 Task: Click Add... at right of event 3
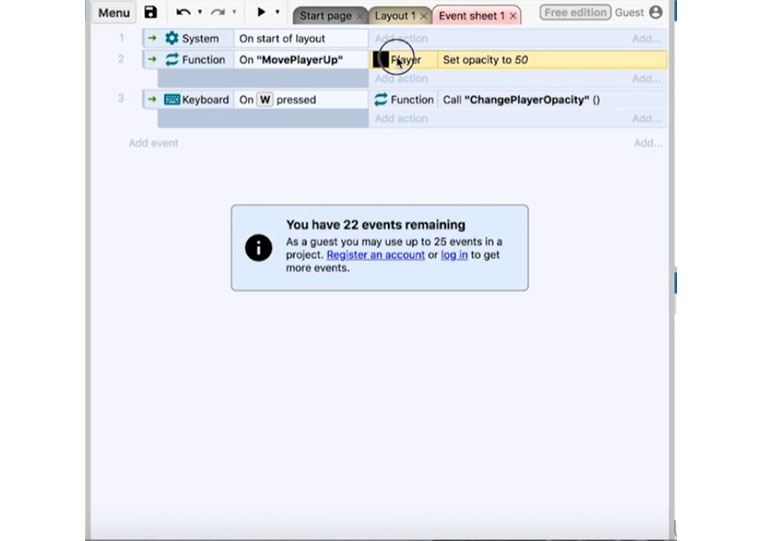pyautogui.click(x=647, y=118)
